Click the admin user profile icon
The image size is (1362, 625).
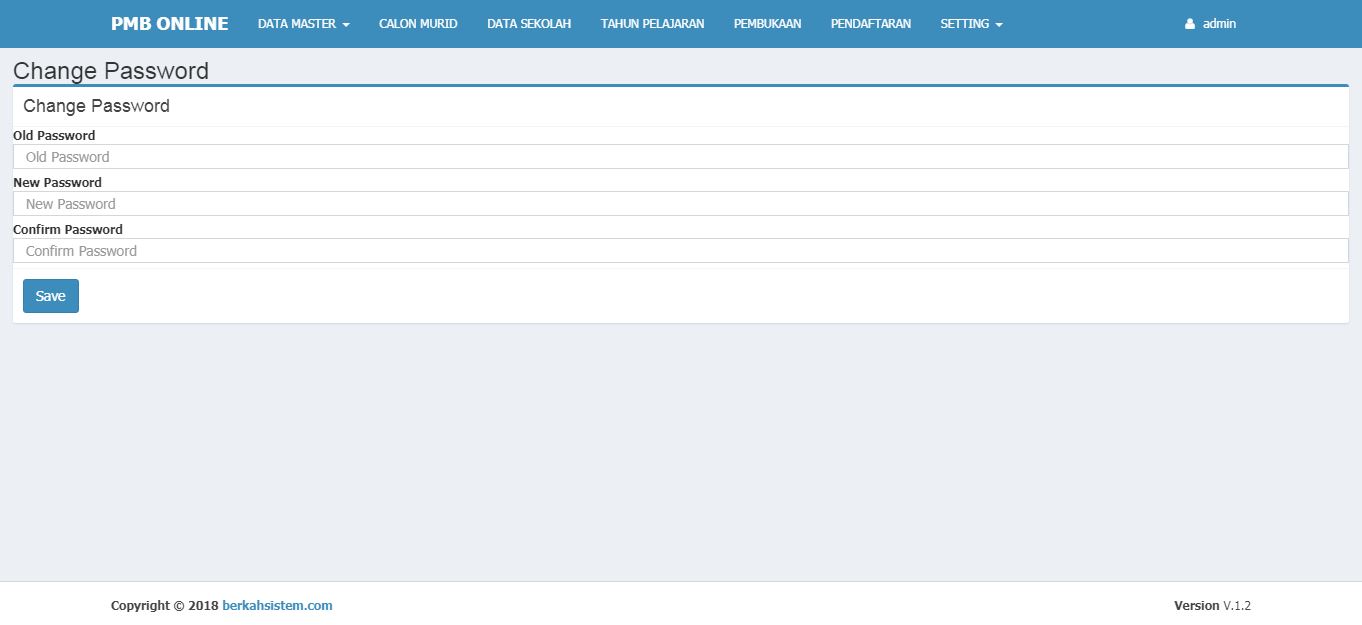1190,24
